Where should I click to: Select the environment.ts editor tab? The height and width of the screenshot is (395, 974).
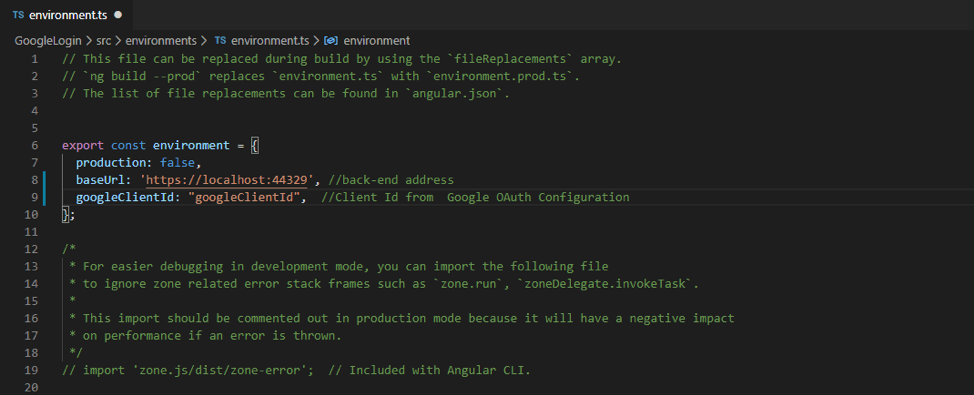click(x=66, y=14)
